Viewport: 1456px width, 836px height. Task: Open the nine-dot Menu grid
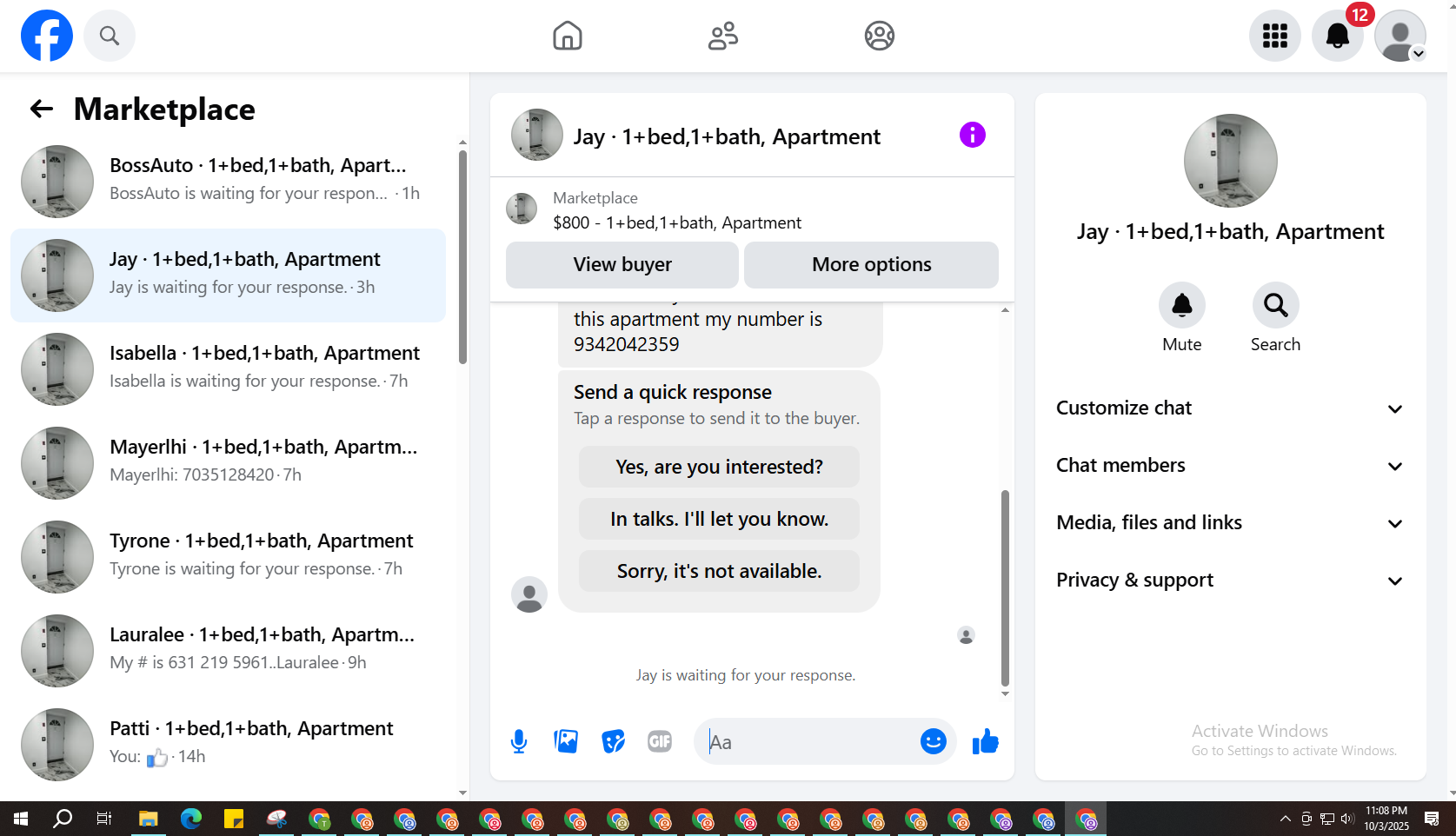pyautogui.click(x=1275, y=36)
